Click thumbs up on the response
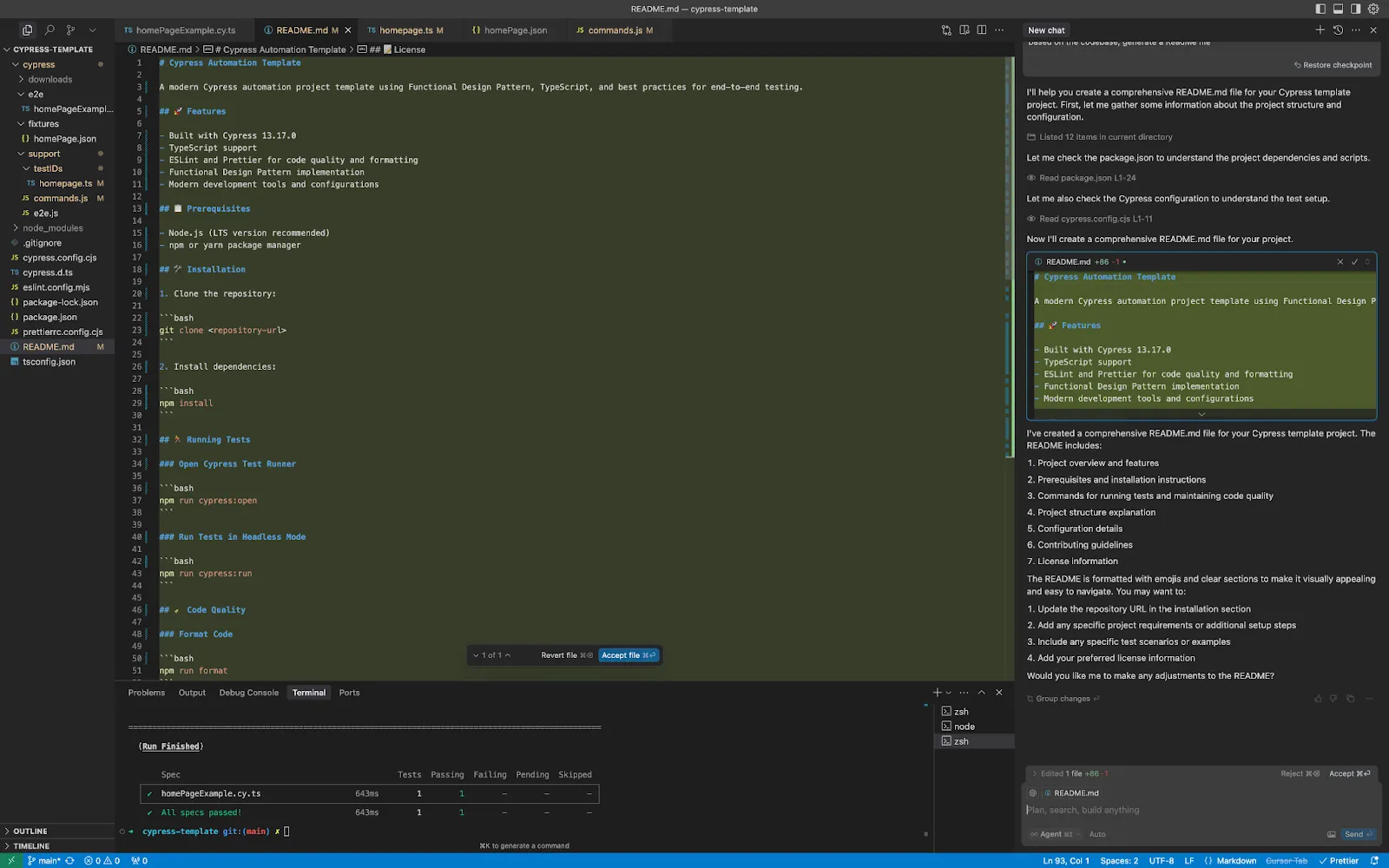1389x868 pixels. (x=1318, y=699)
